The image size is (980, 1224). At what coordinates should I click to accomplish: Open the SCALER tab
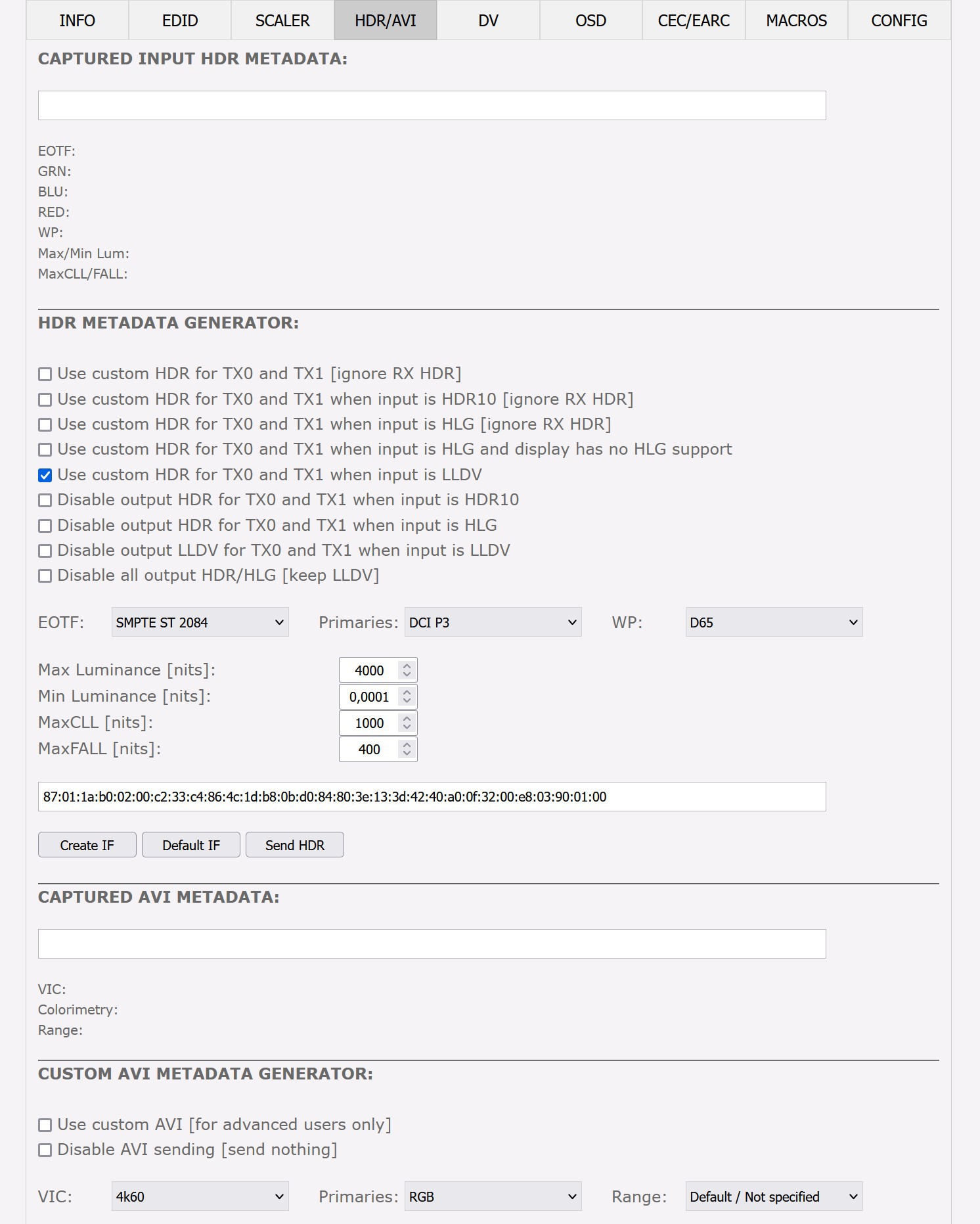click(282, 20)
